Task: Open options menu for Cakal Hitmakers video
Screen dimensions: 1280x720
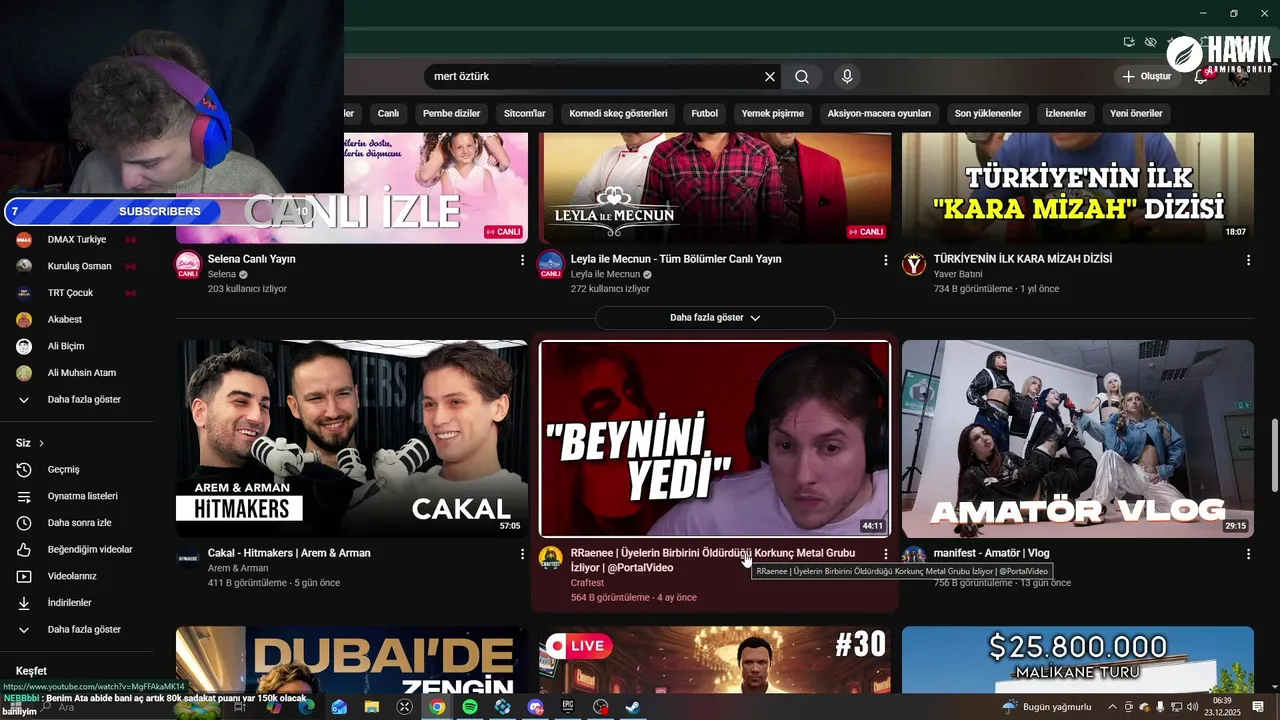Action: 522,554
